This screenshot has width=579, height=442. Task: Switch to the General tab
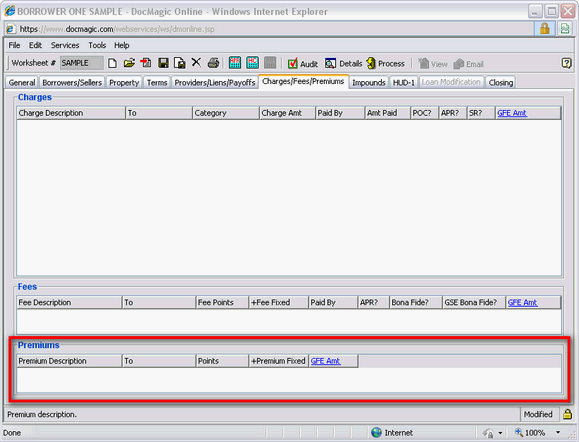[x=22, y=82]
